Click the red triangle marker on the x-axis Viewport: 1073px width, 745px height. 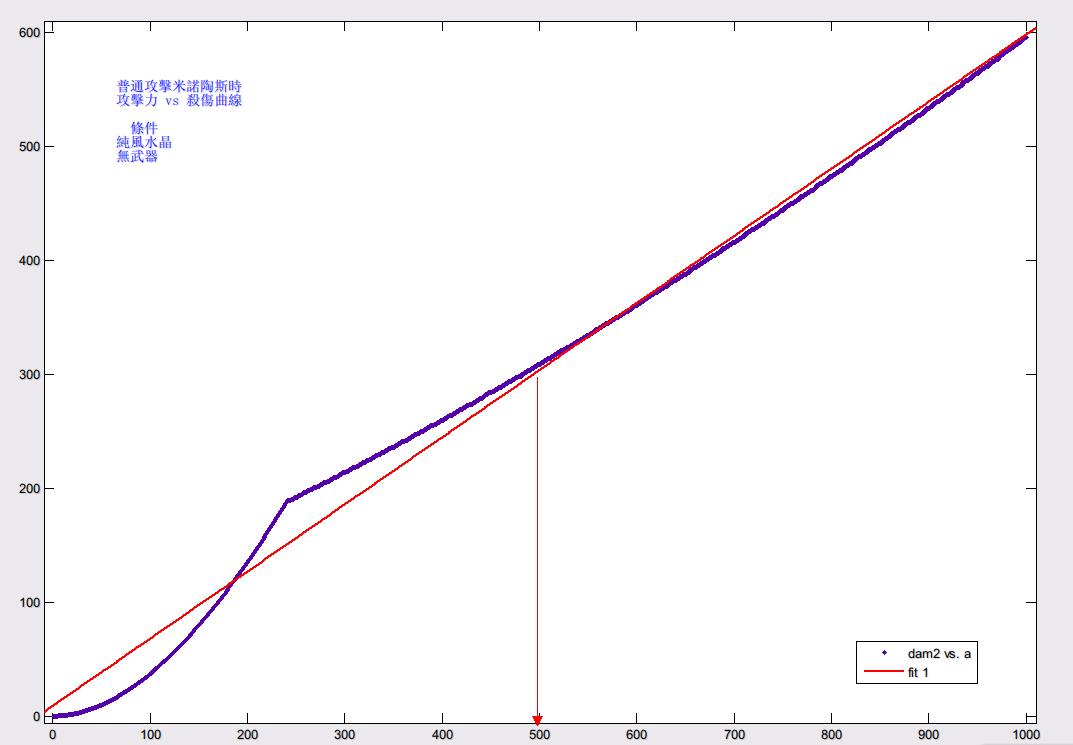[x=537, y=720]
